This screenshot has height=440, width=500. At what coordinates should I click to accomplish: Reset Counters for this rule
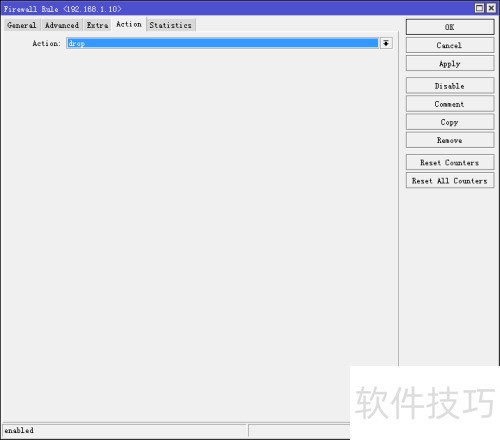click(x=450, y=163)
